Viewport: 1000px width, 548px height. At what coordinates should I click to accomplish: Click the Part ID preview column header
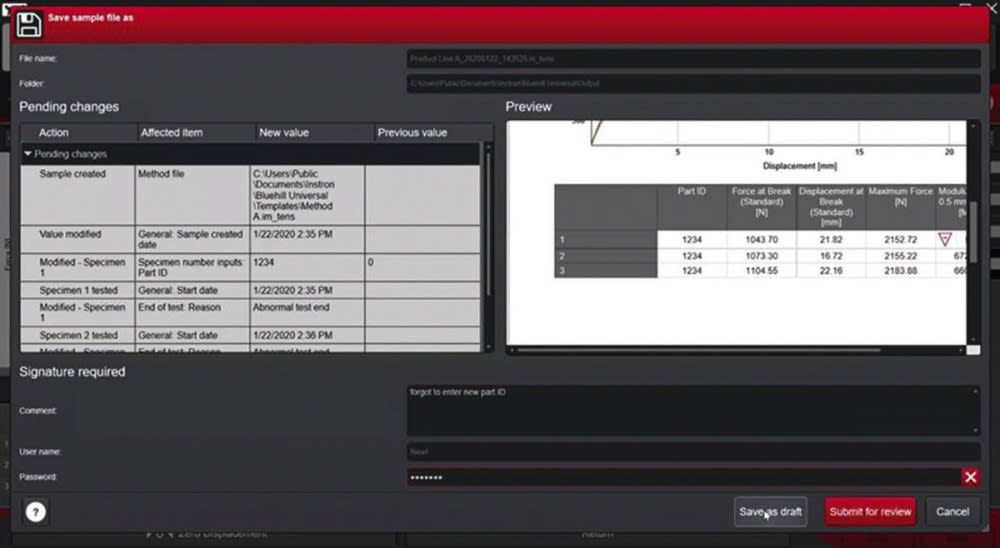click(x=692, y=207)
